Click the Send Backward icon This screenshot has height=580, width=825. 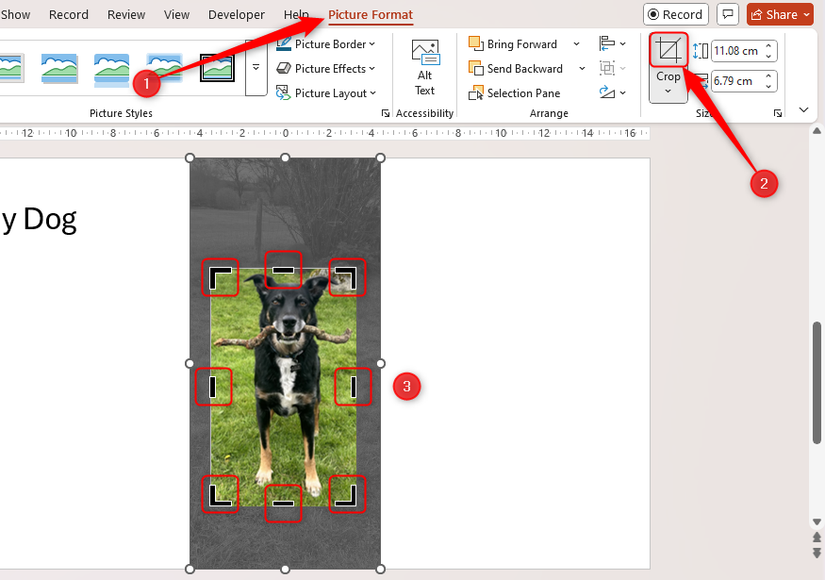coord(478,68)
